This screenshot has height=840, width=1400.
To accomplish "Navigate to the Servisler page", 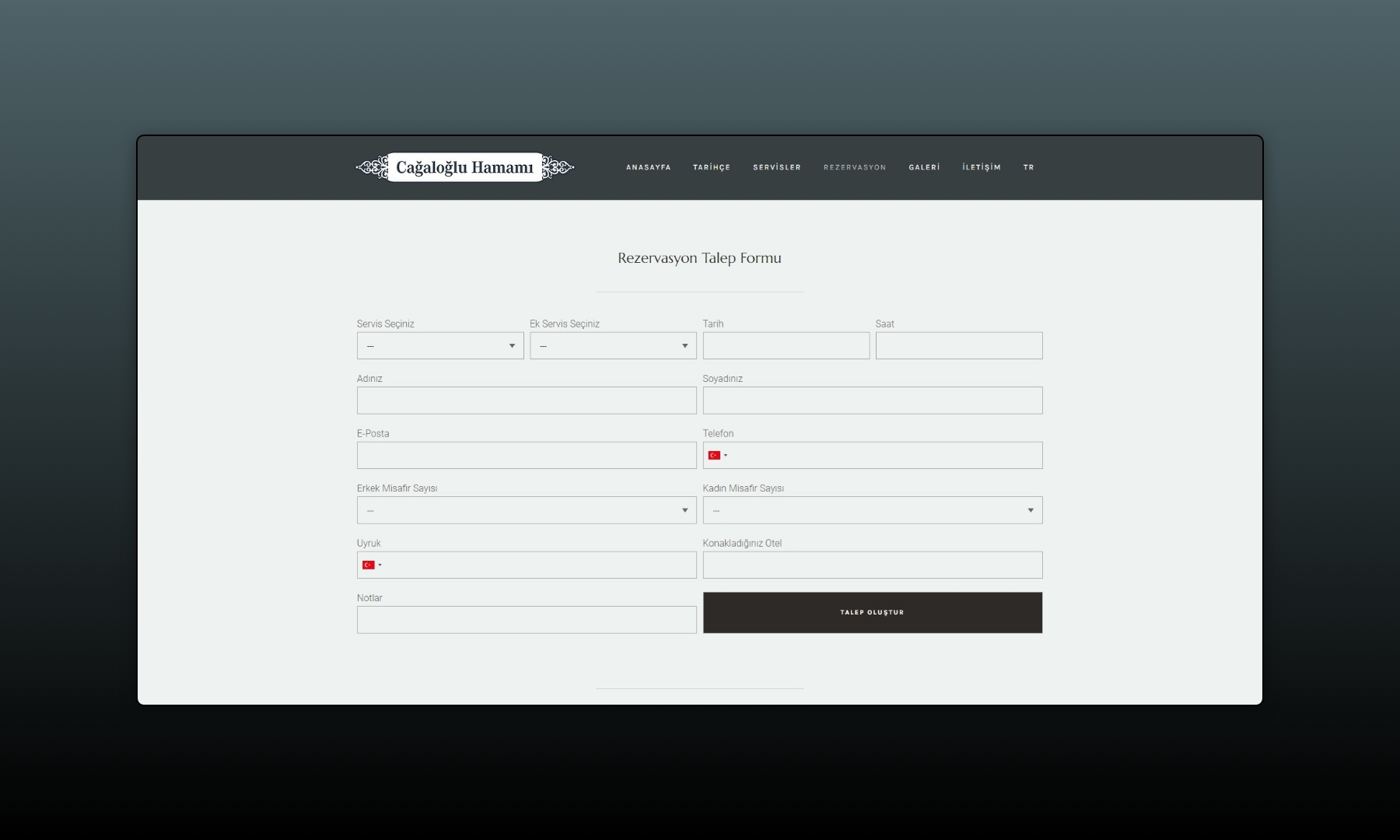I will 776,167.
